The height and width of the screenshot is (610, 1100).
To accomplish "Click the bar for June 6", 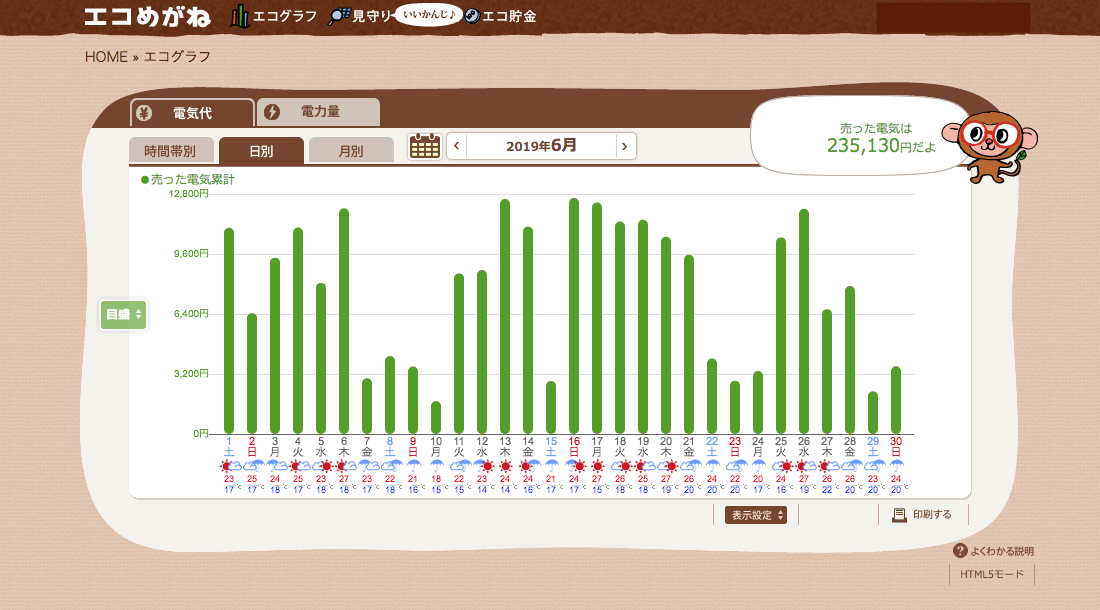I will point(344,321).
